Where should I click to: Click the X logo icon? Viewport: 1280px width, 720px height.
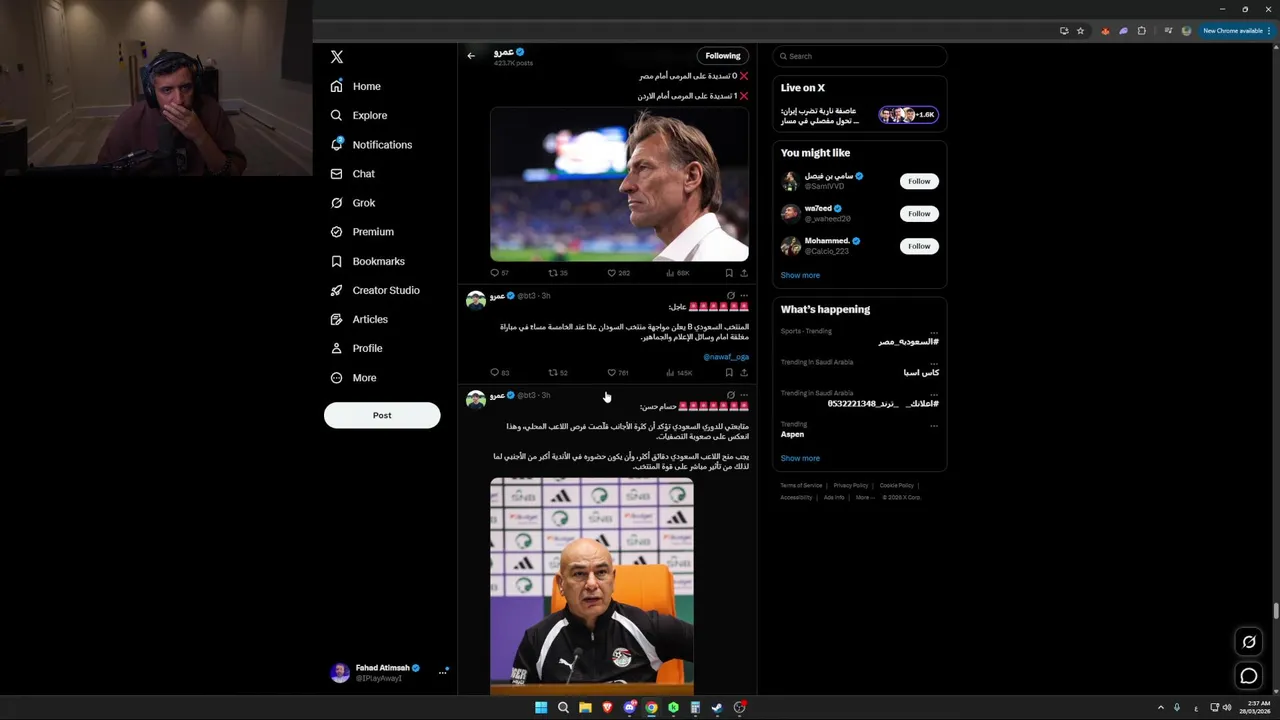click(x=337, y=57)
